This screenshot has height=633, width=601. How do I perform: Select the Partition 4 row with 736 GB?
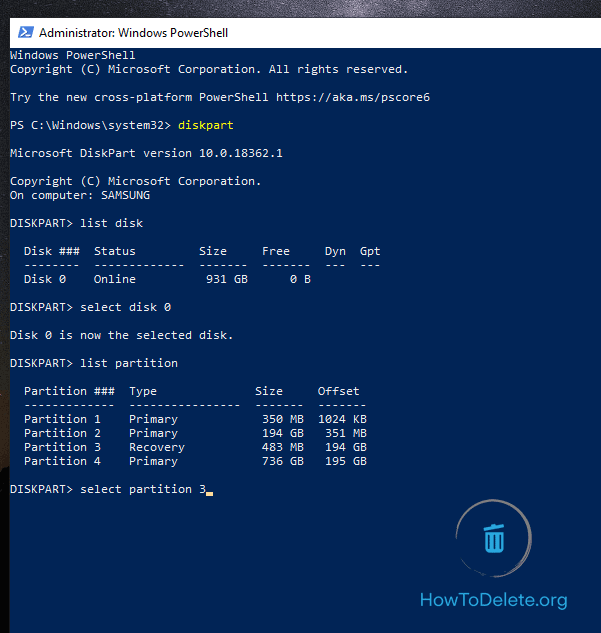tap(195, 461)
